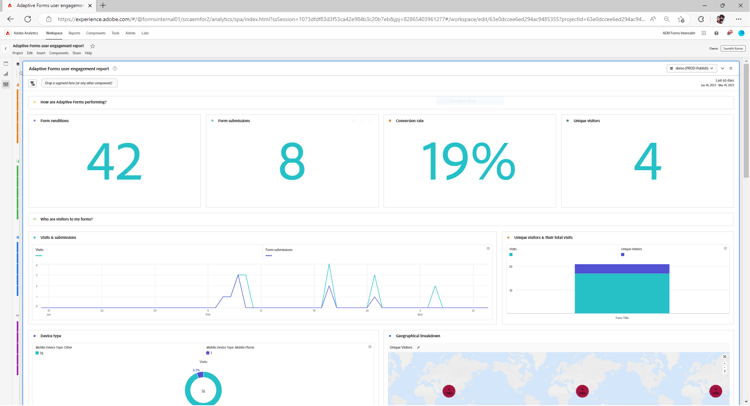750x406 pixels.
Task: Click the browser address bar
Action: [352, 19]
